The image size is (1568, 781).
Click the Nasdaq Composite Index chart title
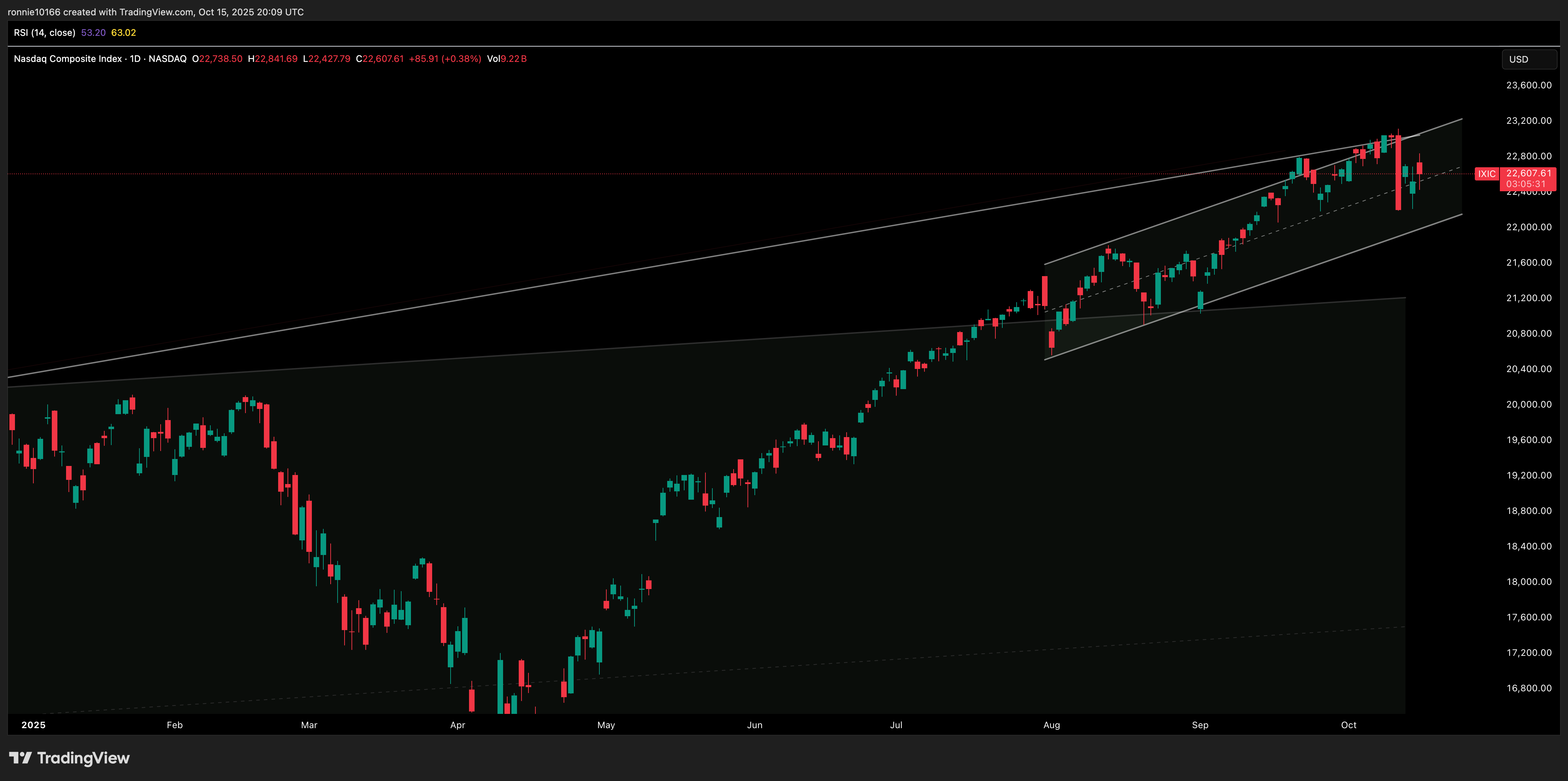tap(67, 59)
